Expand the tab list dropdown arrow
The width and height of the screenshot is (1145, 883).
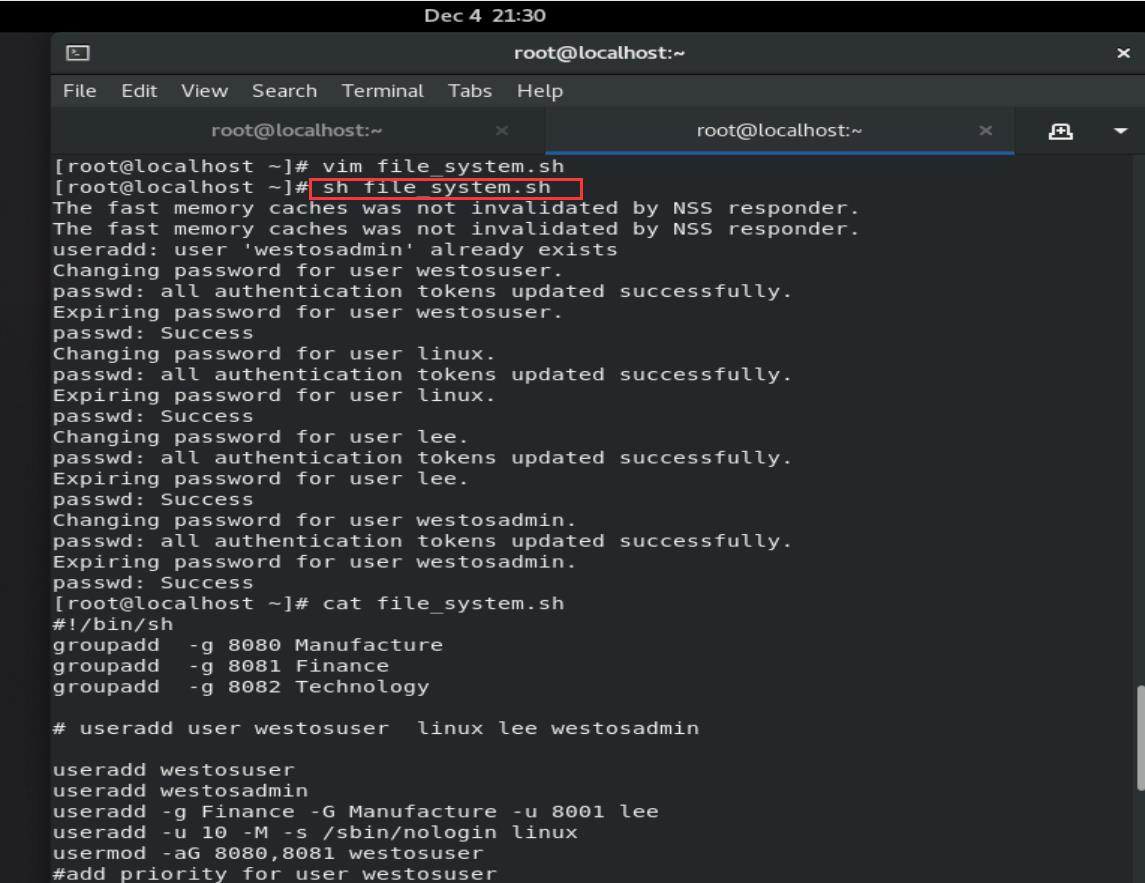tap(1120, 131)
